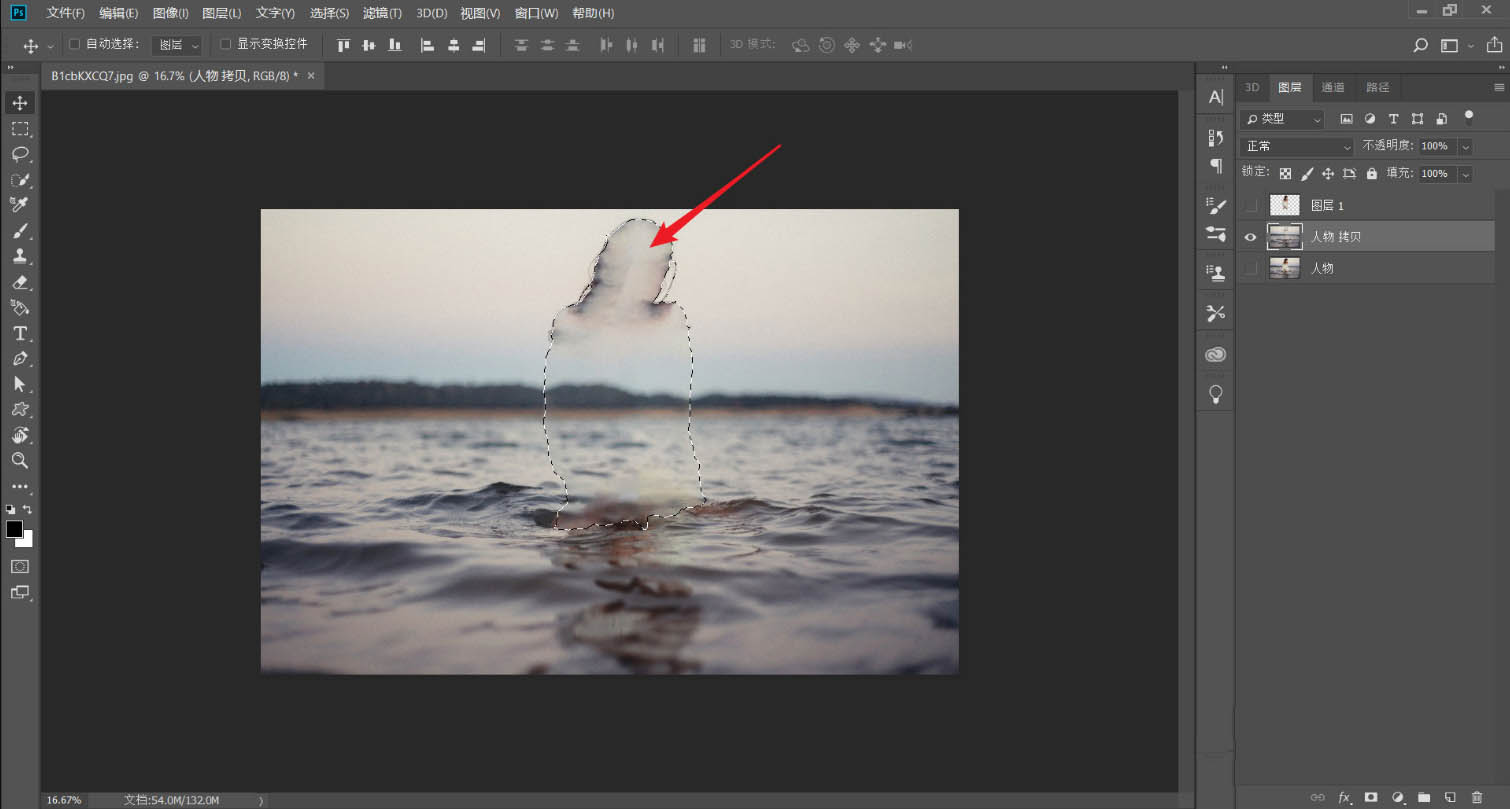Image resolution: width=1510 pixels, height=809 pixels.
Task: Open the Character panel icon
Action: coord(1216,97)
